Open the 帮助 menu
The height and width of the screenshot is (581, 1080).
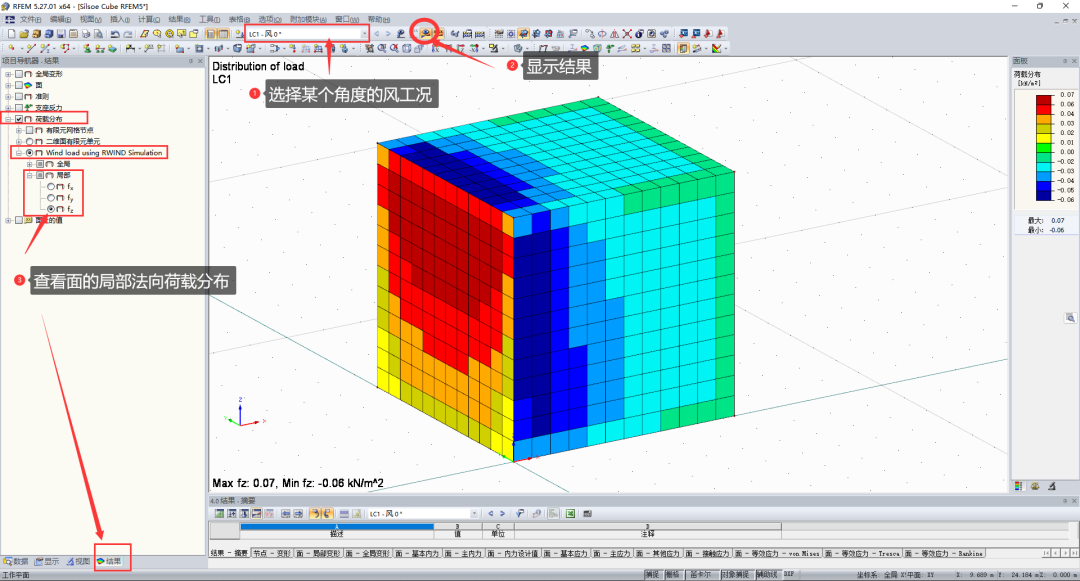tap(379, 19)
